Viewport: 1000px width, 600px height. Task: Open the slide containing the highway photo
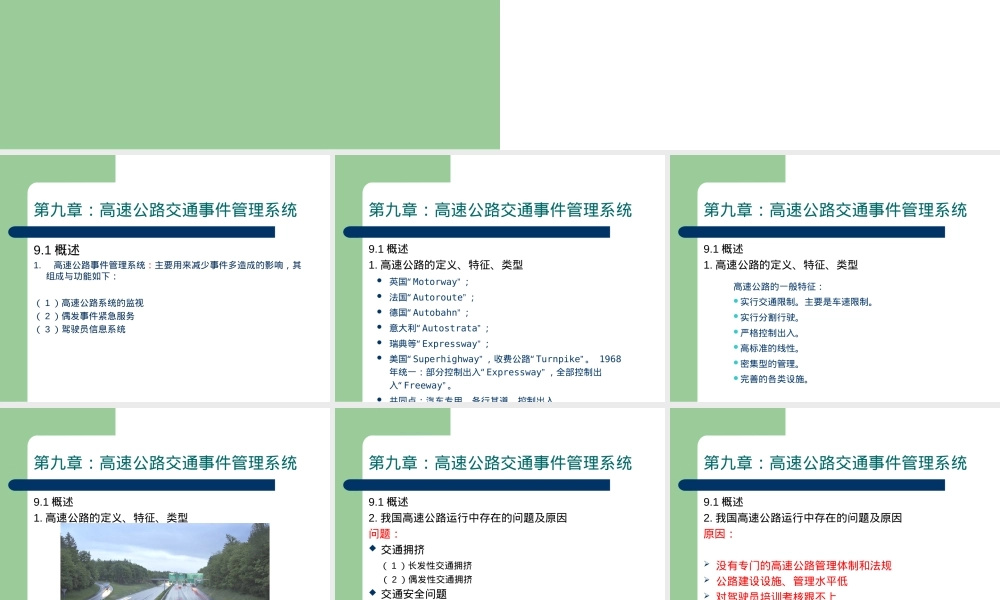click(165, 504)
